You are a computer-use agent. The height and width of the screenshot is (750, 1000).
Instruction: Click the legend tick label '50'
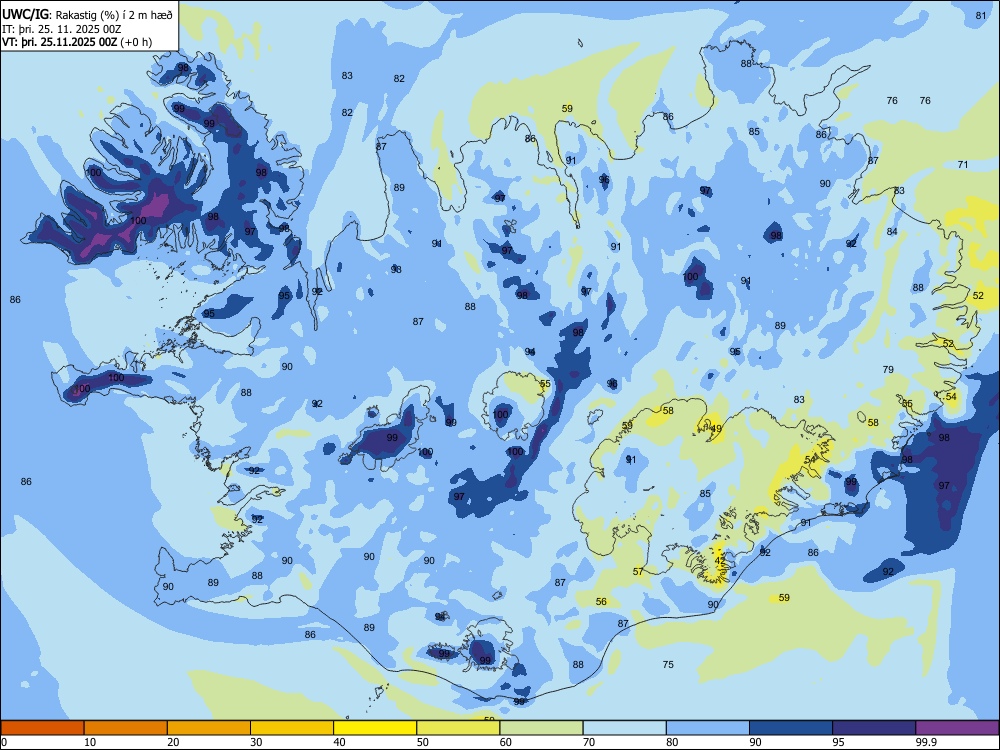pyautogui.click(x=423, y=742)
